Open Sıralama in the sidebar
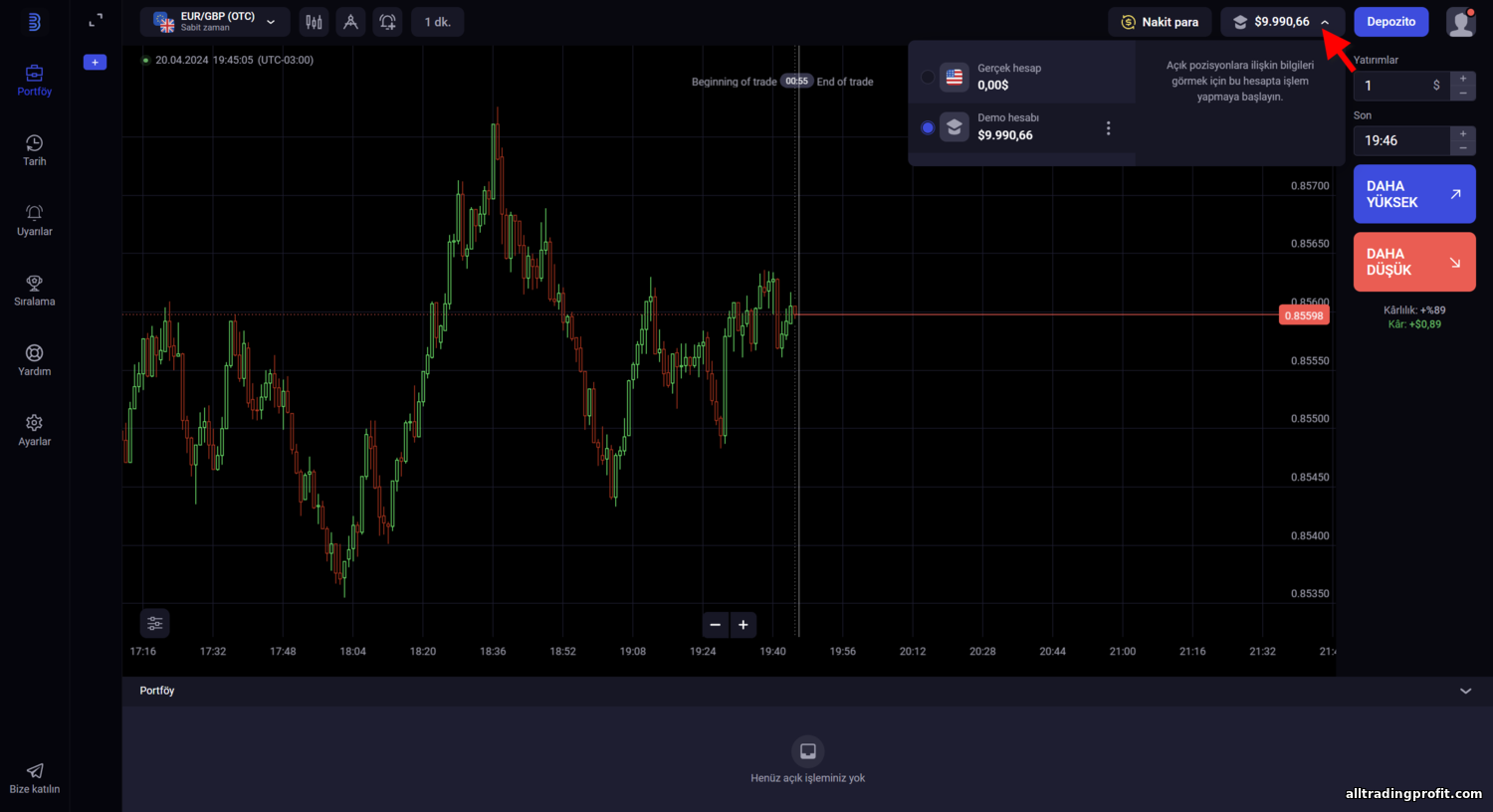 (35, 291)
